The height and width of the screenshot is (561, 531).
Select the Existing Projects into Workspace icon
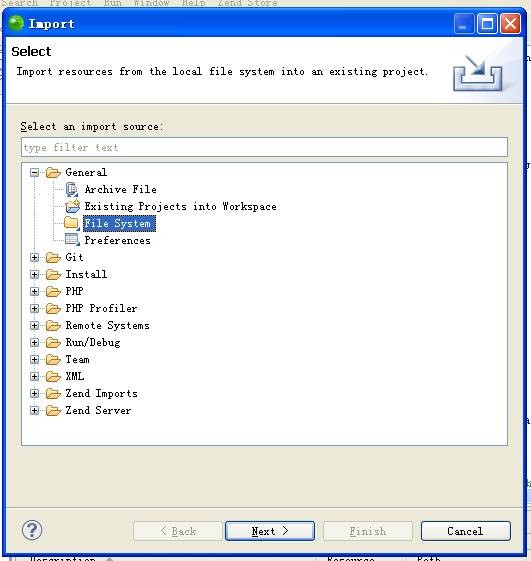tap(73, 206)
